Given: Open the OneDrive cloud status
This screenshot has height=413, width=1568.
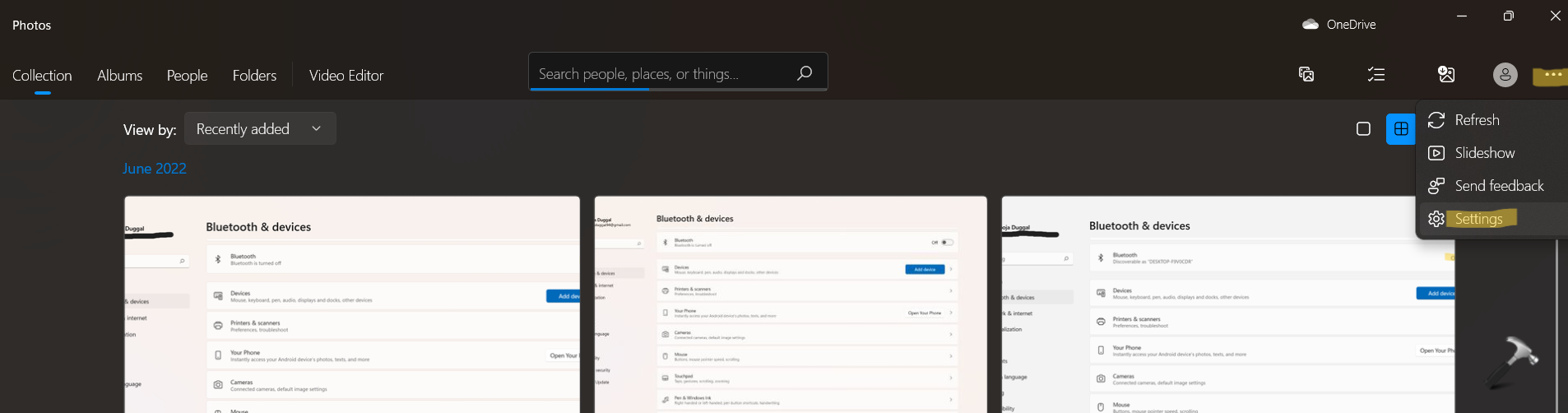Looking at the screenshot, I should tap(1338, 25).
